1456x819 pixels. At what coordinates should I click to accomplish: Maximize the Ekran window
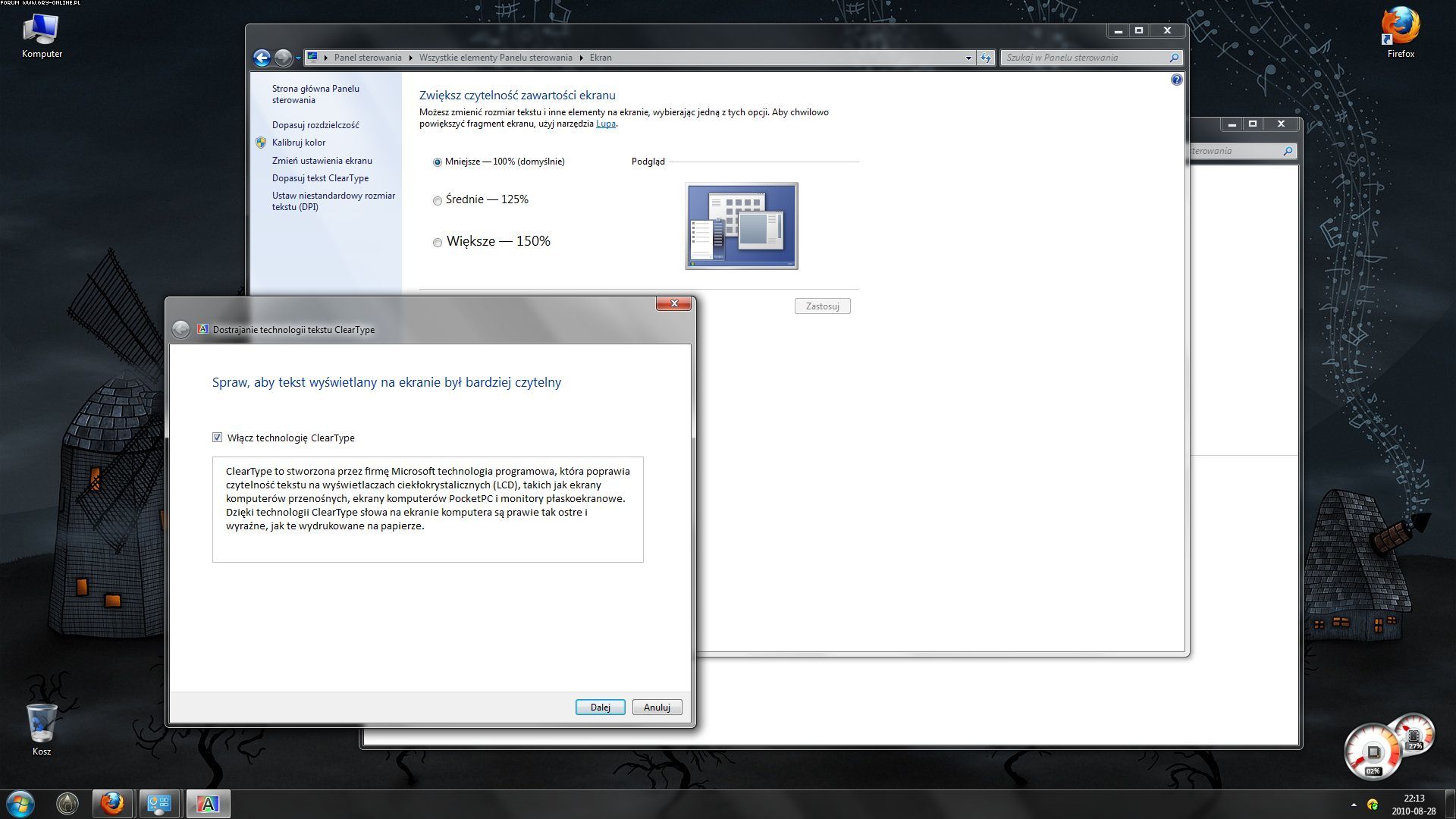(x=1139, y=30)
